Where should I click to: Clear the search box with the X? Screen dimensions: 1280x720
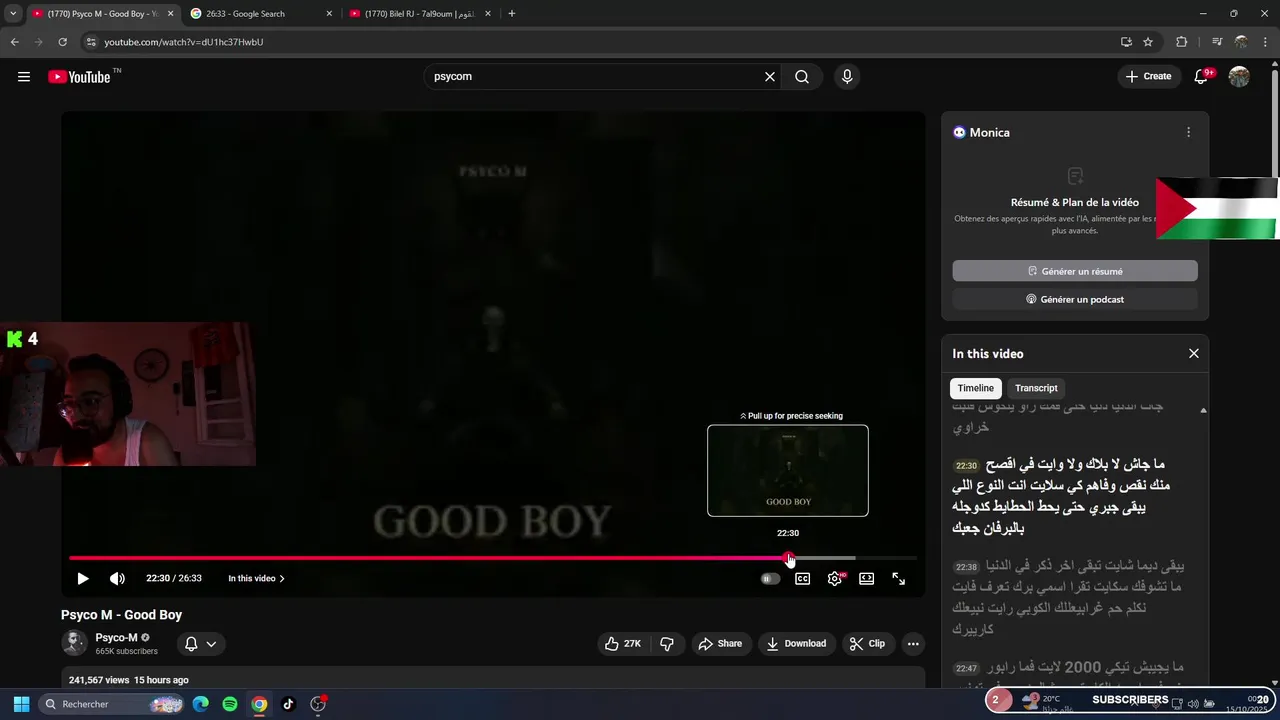tap(770, 76)
